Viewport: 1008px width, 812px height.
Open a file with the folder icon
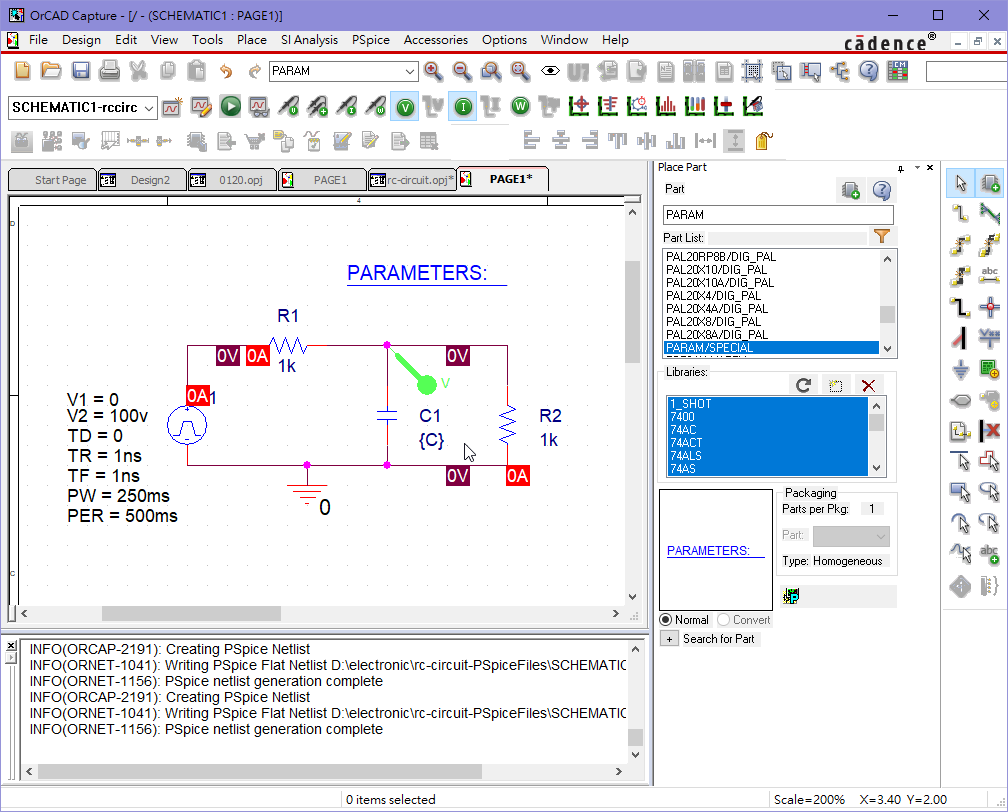[x=51, y=70]
